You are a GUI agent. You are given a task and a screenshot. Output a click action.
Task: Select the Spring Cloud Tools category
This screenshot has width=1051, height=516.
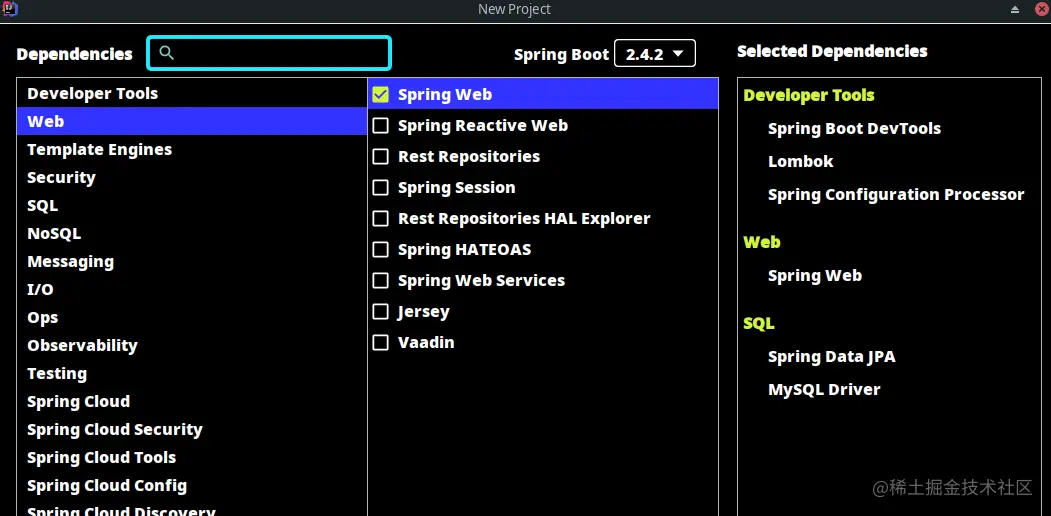(192, 458)
